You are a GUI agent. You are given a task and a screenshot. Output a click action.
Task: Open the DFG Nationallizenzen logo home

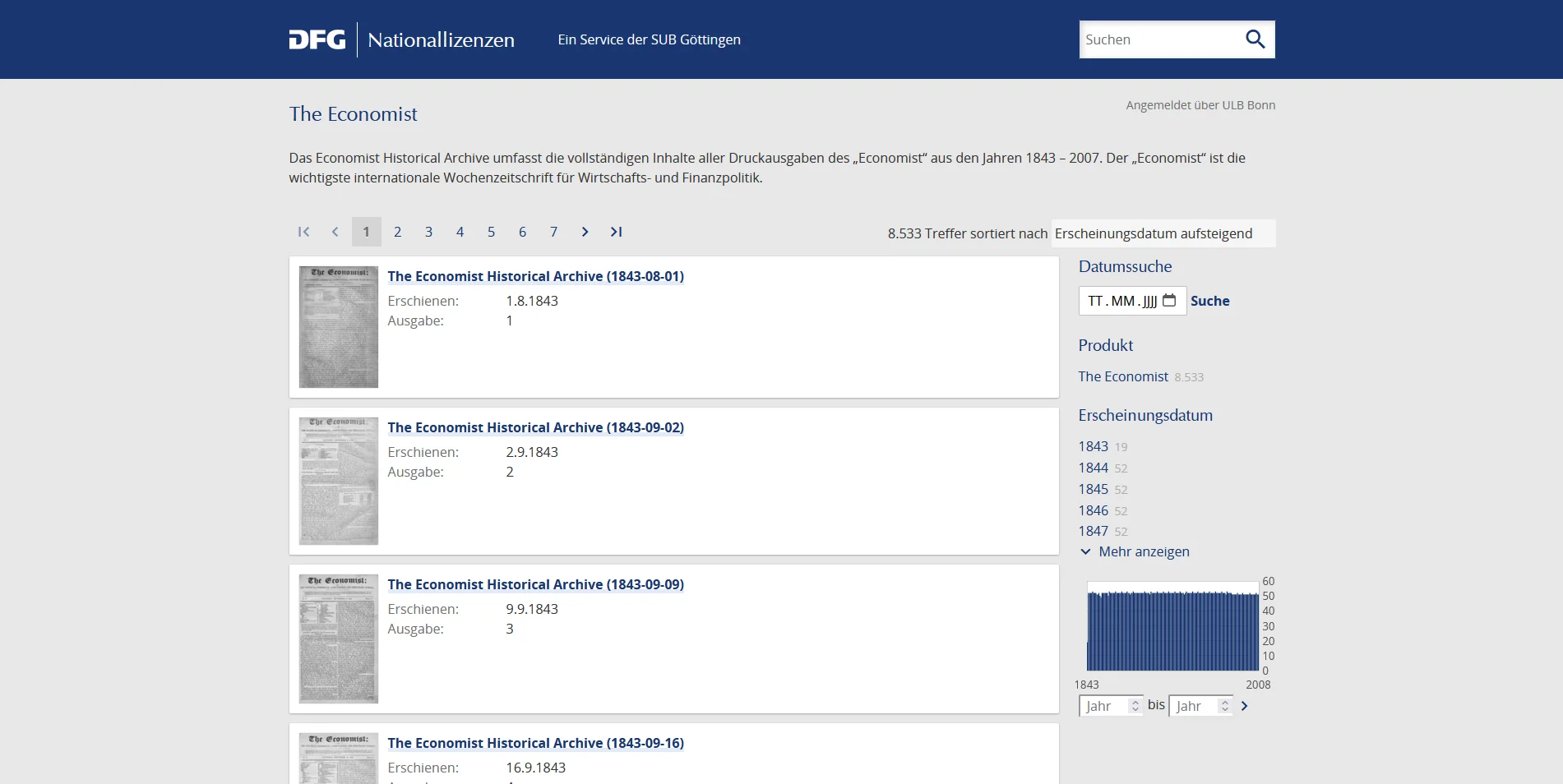click(x=401, y=39)
